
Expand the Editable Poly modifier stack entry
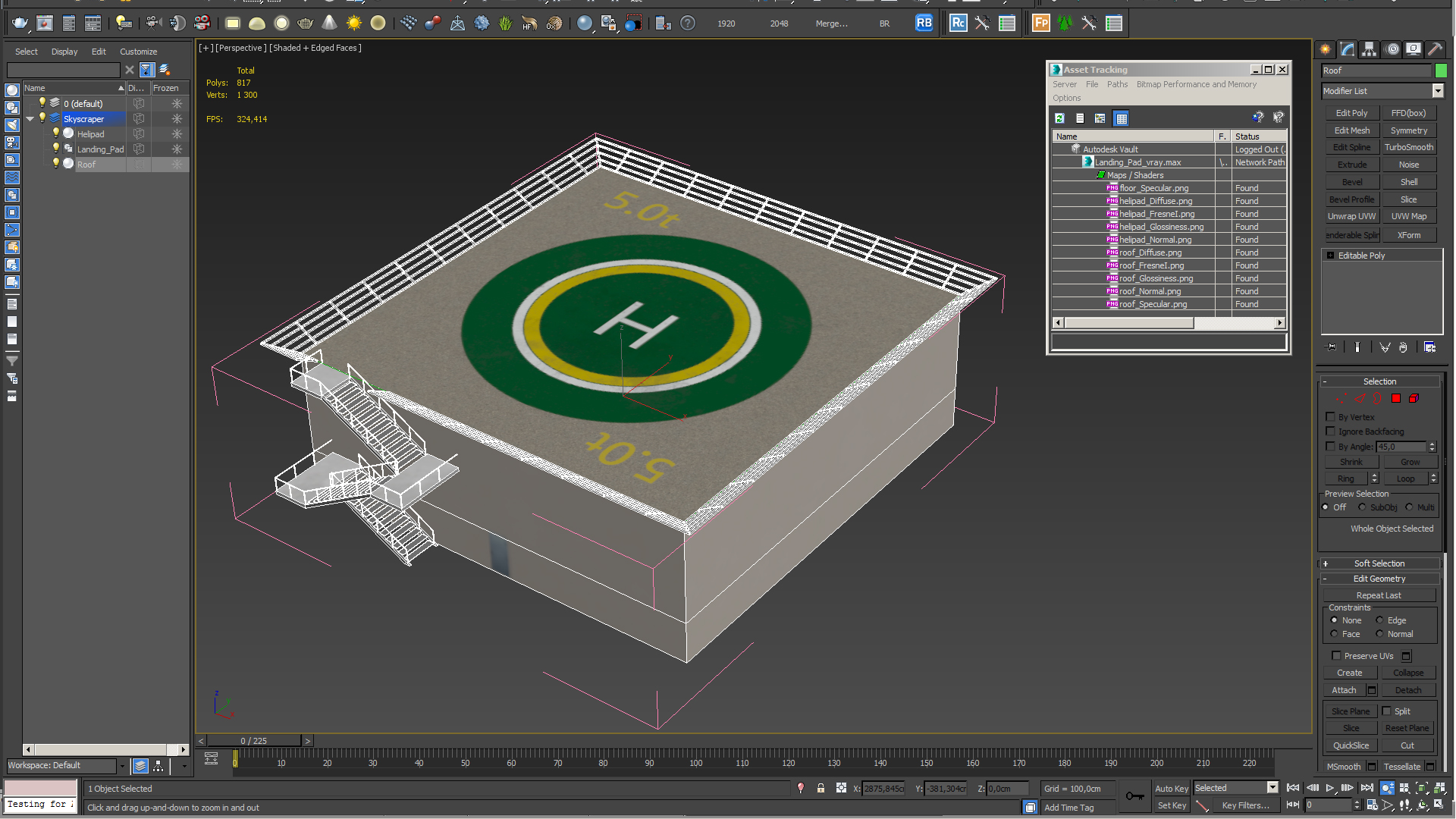1330,256
